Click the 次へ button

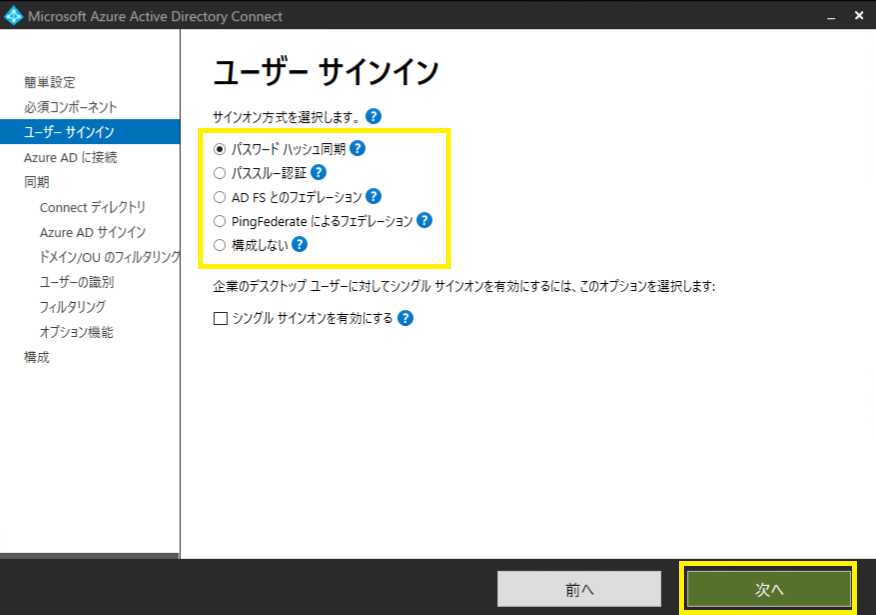[x=769, y=589]
